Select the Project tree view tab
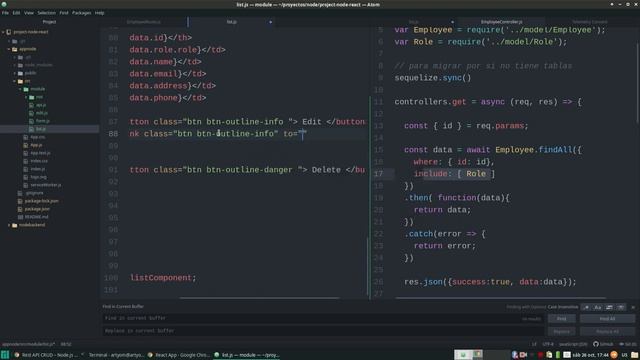Viewport: 640px width, 360px height. (x=49, y=22)
